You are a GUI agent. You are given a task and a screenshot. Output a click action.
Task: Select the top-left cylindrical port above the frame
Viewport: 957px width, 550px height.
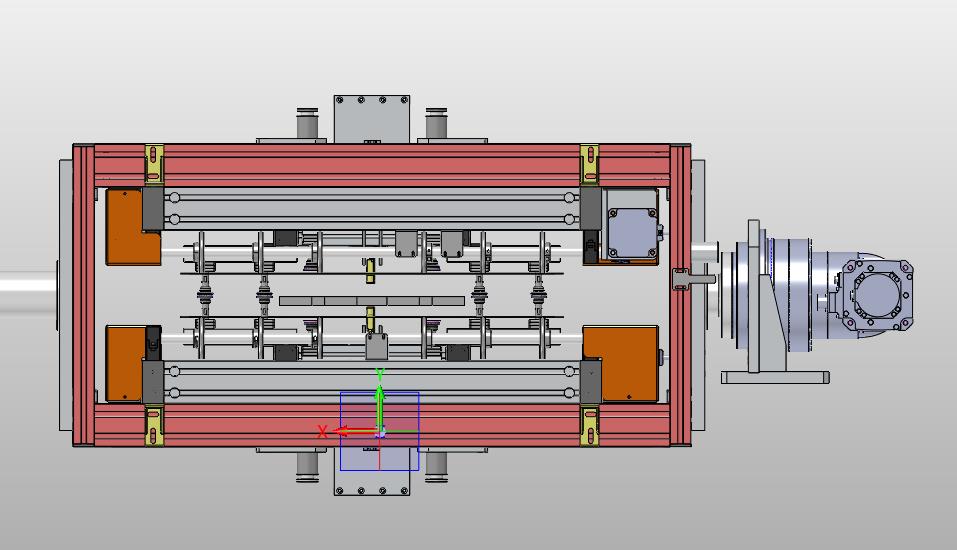[x=308, y=123]
